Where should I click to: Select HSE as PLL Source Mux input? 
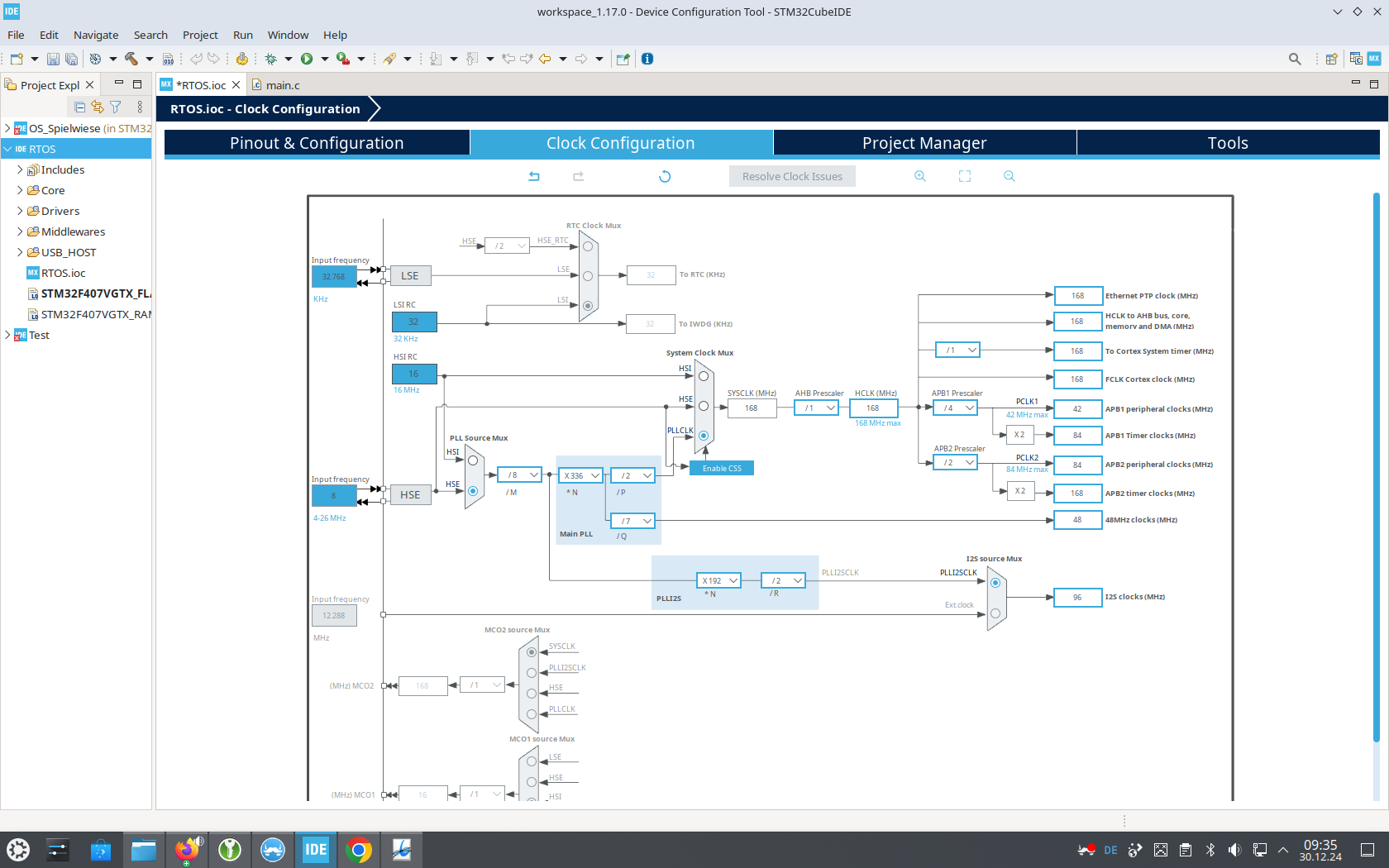tap(472, 490)
